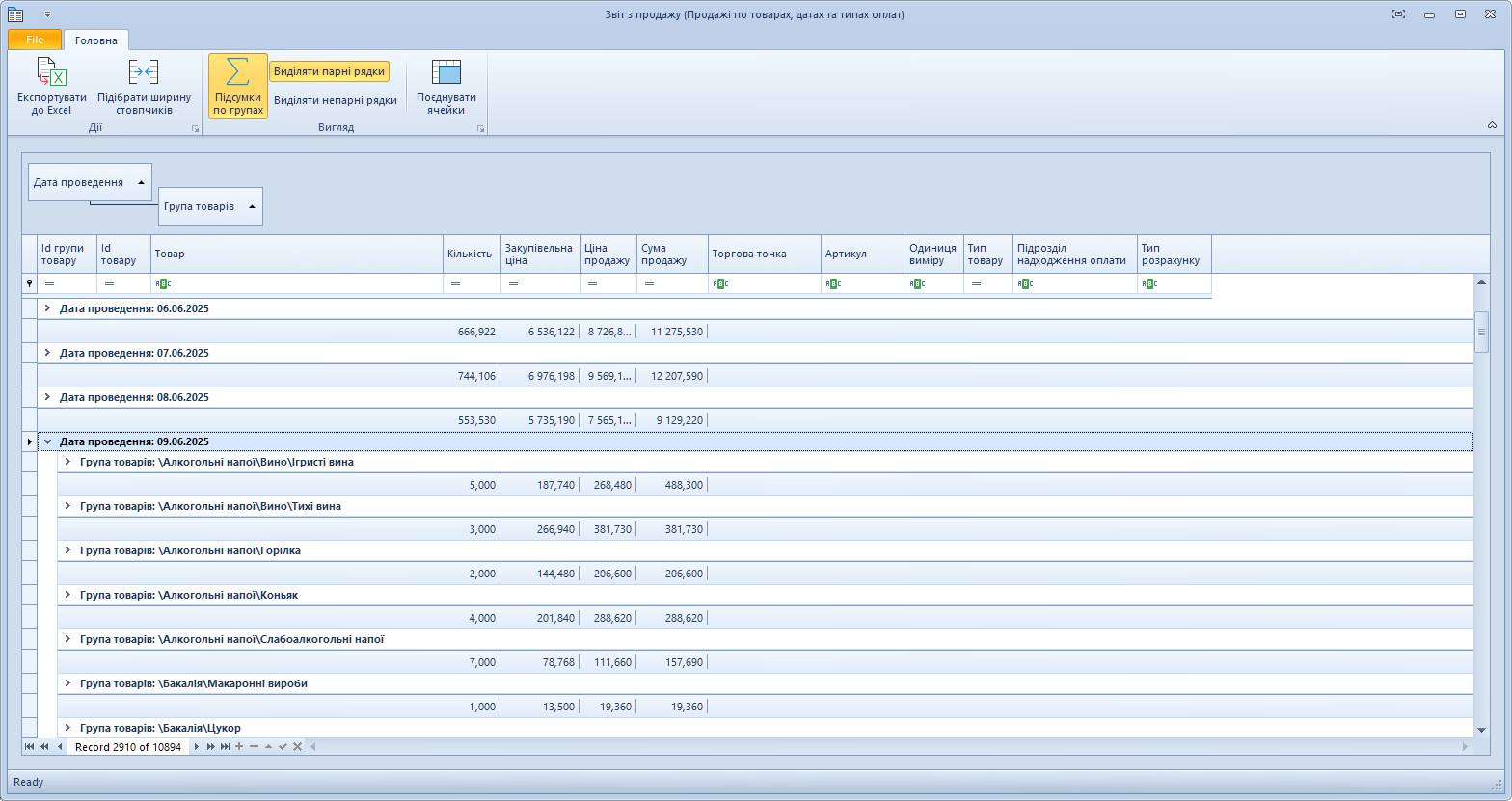Screen dimensions: 1512x801
Task: Open the Вигляд group dialog launcher
Action: click(480, 128)
